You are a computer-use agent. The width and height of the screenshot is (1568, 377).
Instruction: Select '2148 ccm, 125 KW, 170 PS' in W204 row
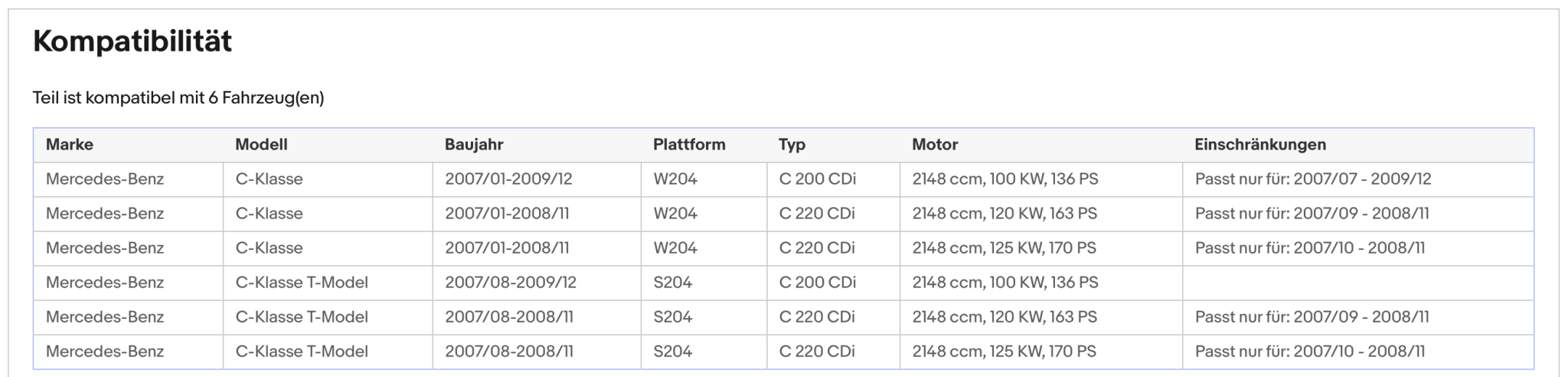tap(1004, 248)
